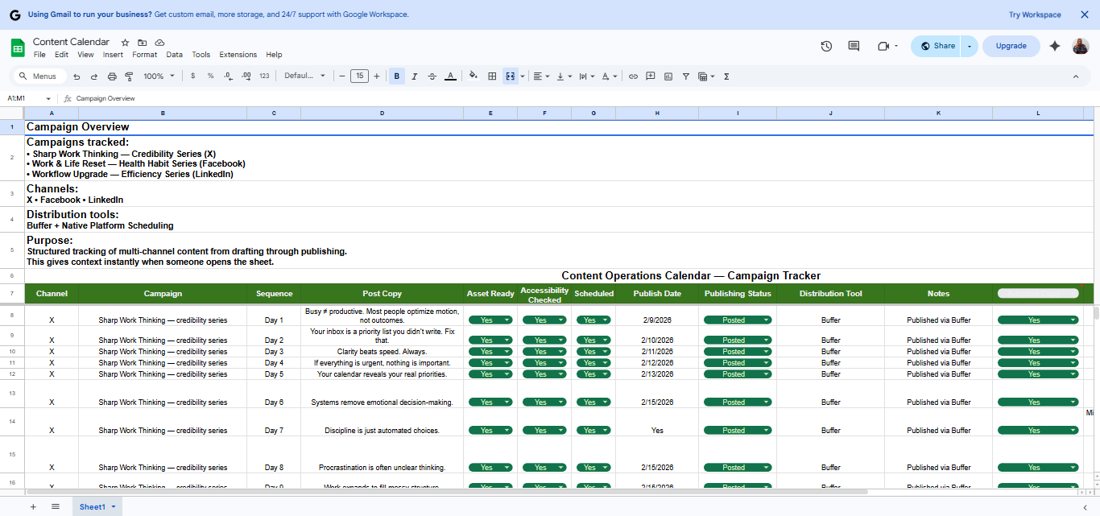1100x516 pixels.
Task: Open the Extensions menu
Action: pos(238,55)
